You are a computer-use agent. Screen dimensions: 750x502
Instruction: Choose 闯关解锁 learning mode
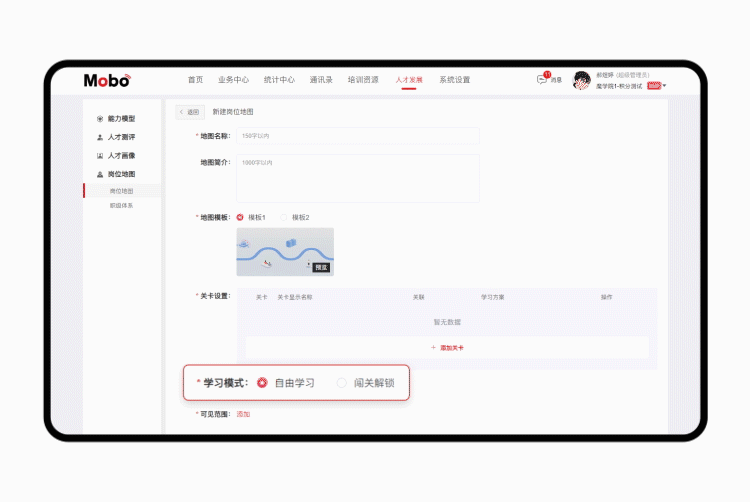[342, 382]
